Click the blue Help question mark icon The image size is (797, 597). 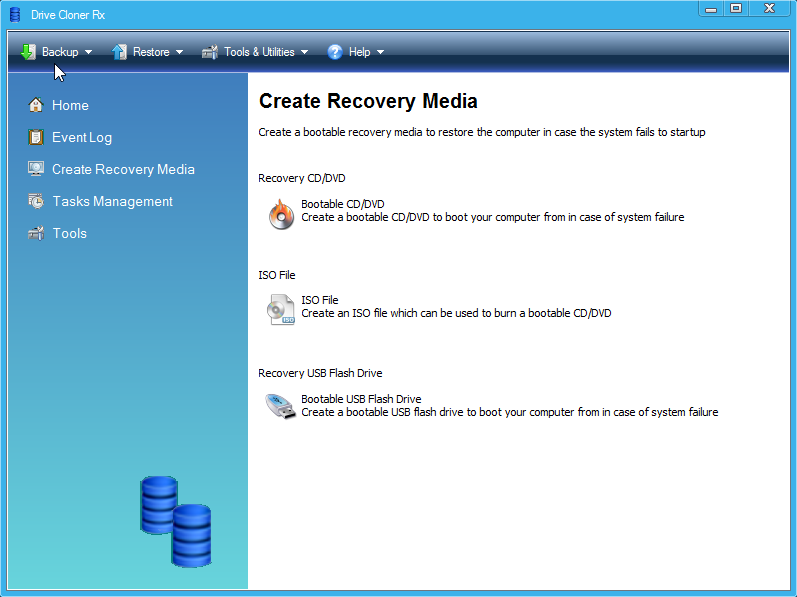click(x=334, y=52)
